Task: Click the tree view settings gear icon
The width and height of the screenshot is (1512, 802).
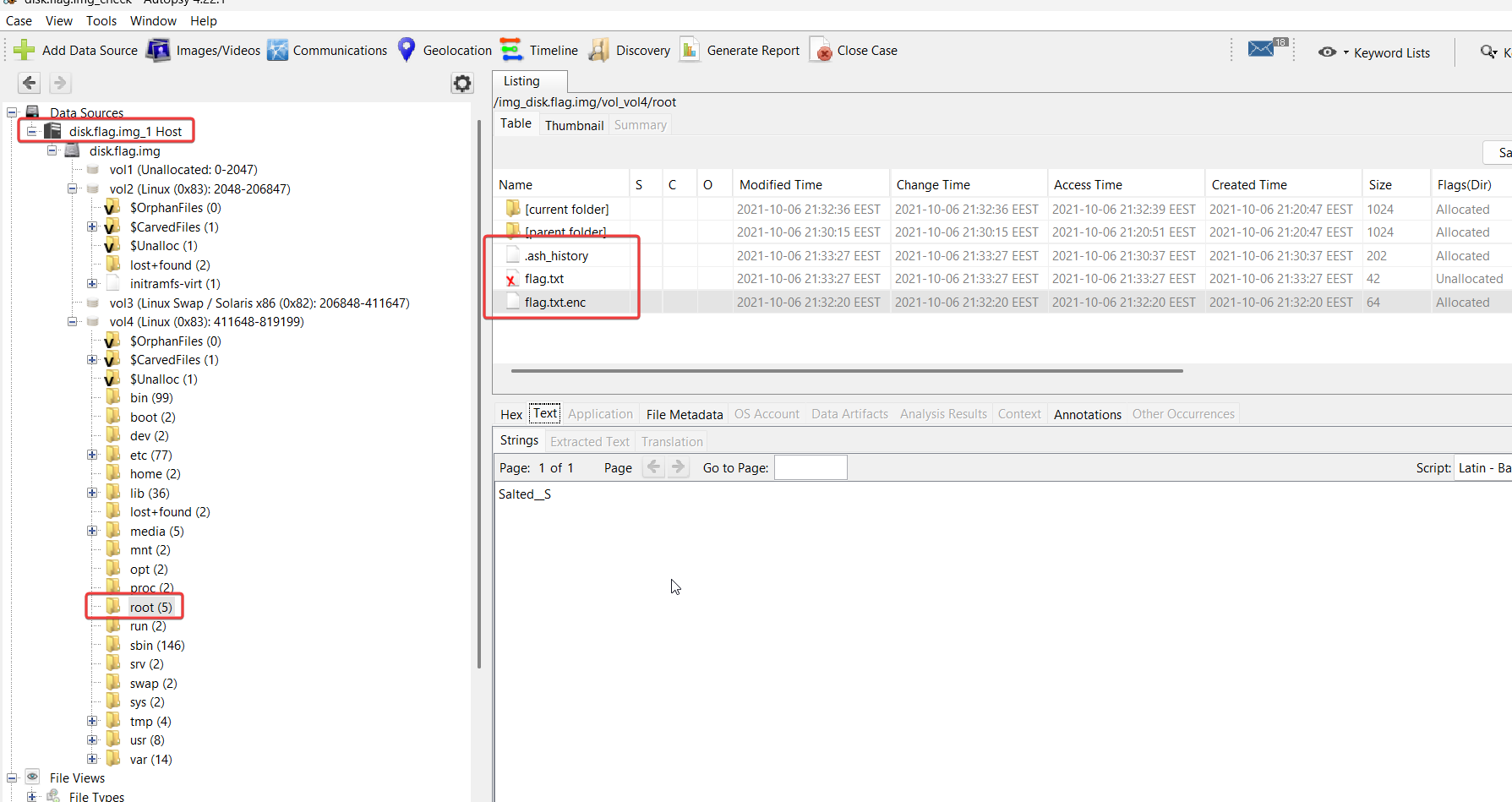Action: tap(462, 83)
